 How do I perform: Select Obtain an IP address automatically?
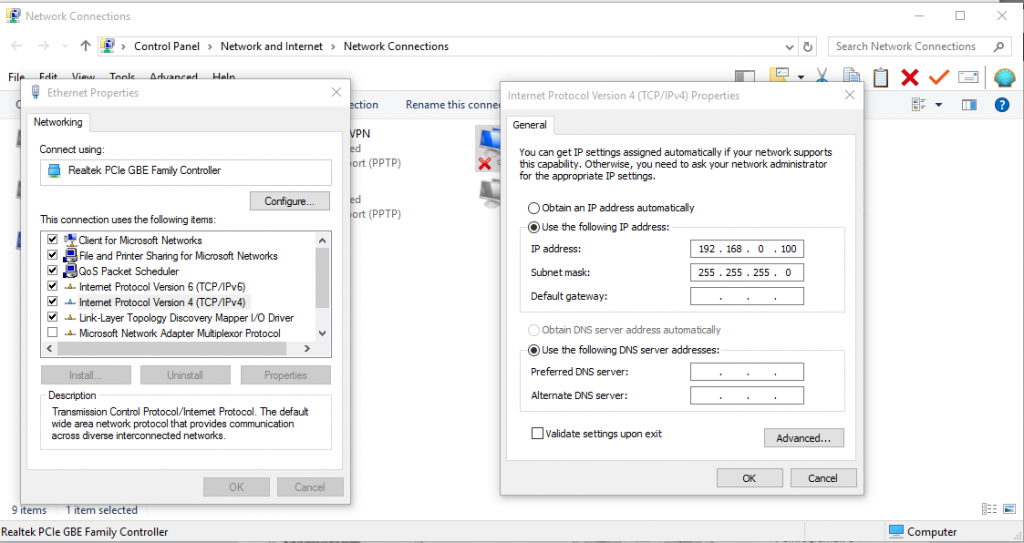[533, 208]
